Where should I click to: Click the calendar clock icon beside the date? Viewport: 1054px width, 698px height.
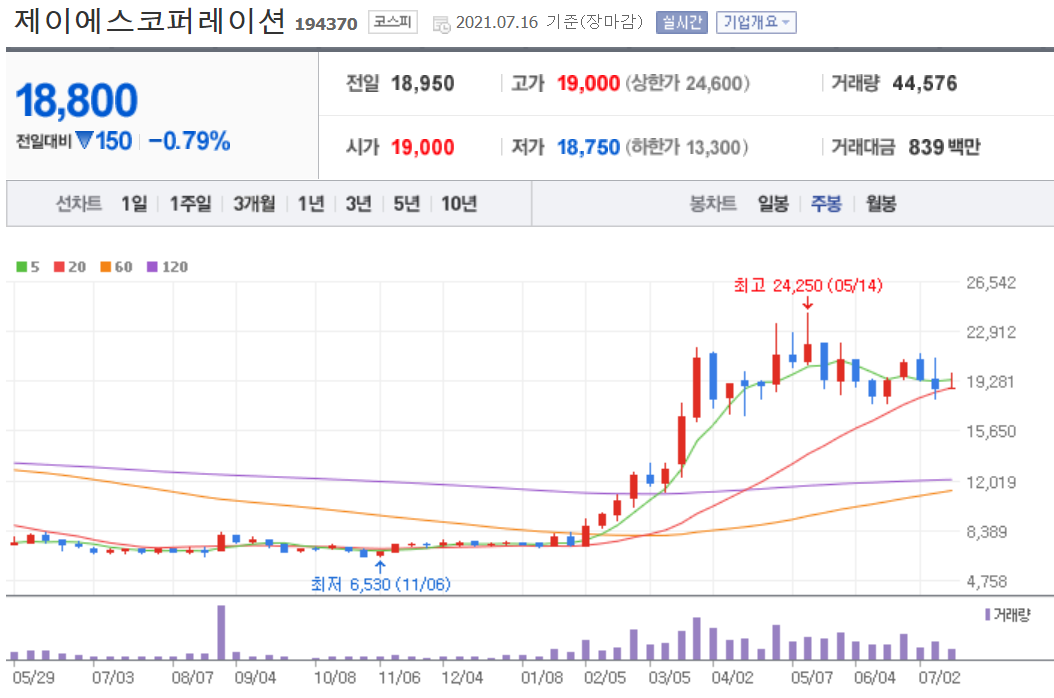tap(441, 25)
